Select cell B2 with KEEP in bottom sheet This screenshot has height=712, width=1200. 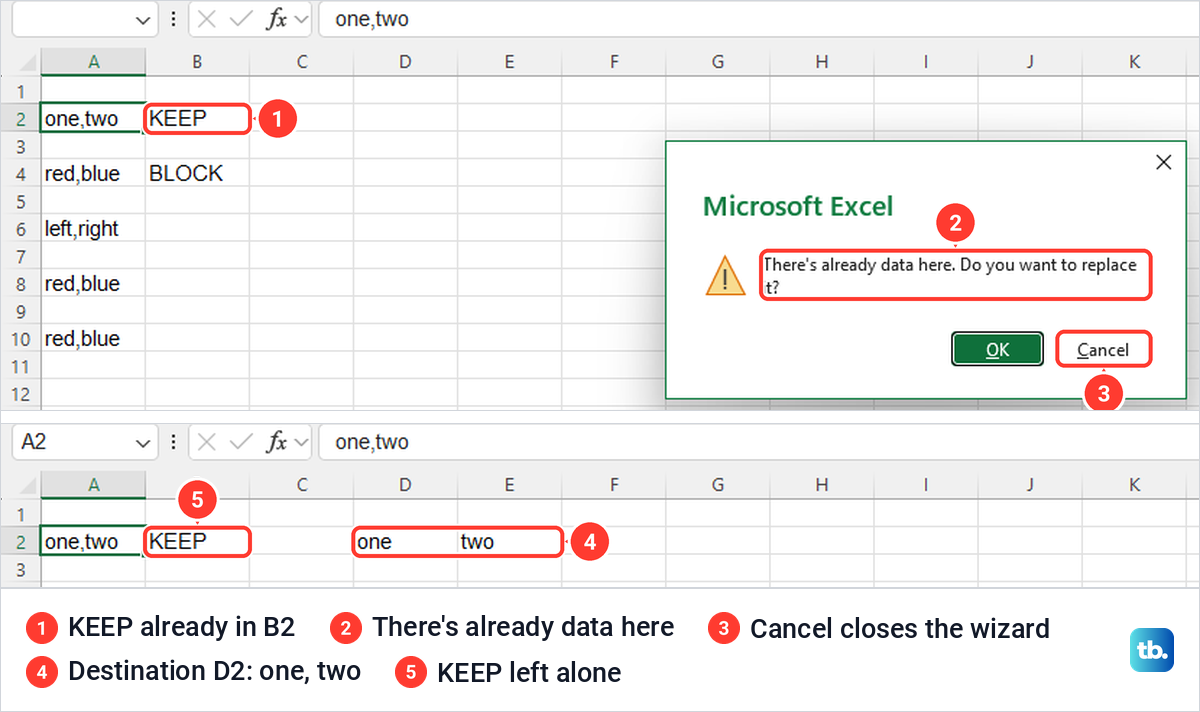tap(197, 542)
